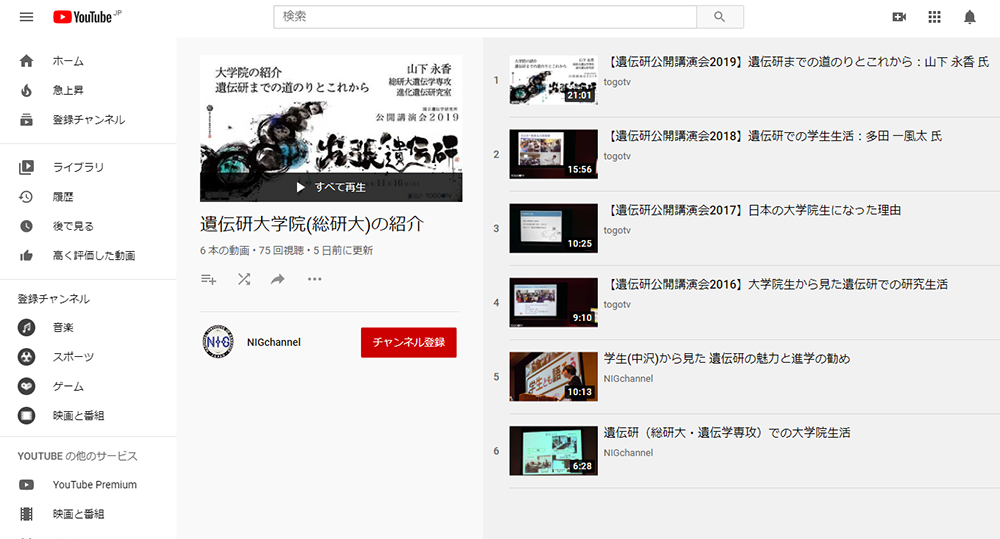Go to ホーム in the sidebar
This screenshot has width=1000, height=539.
click(x=68, y=61)
